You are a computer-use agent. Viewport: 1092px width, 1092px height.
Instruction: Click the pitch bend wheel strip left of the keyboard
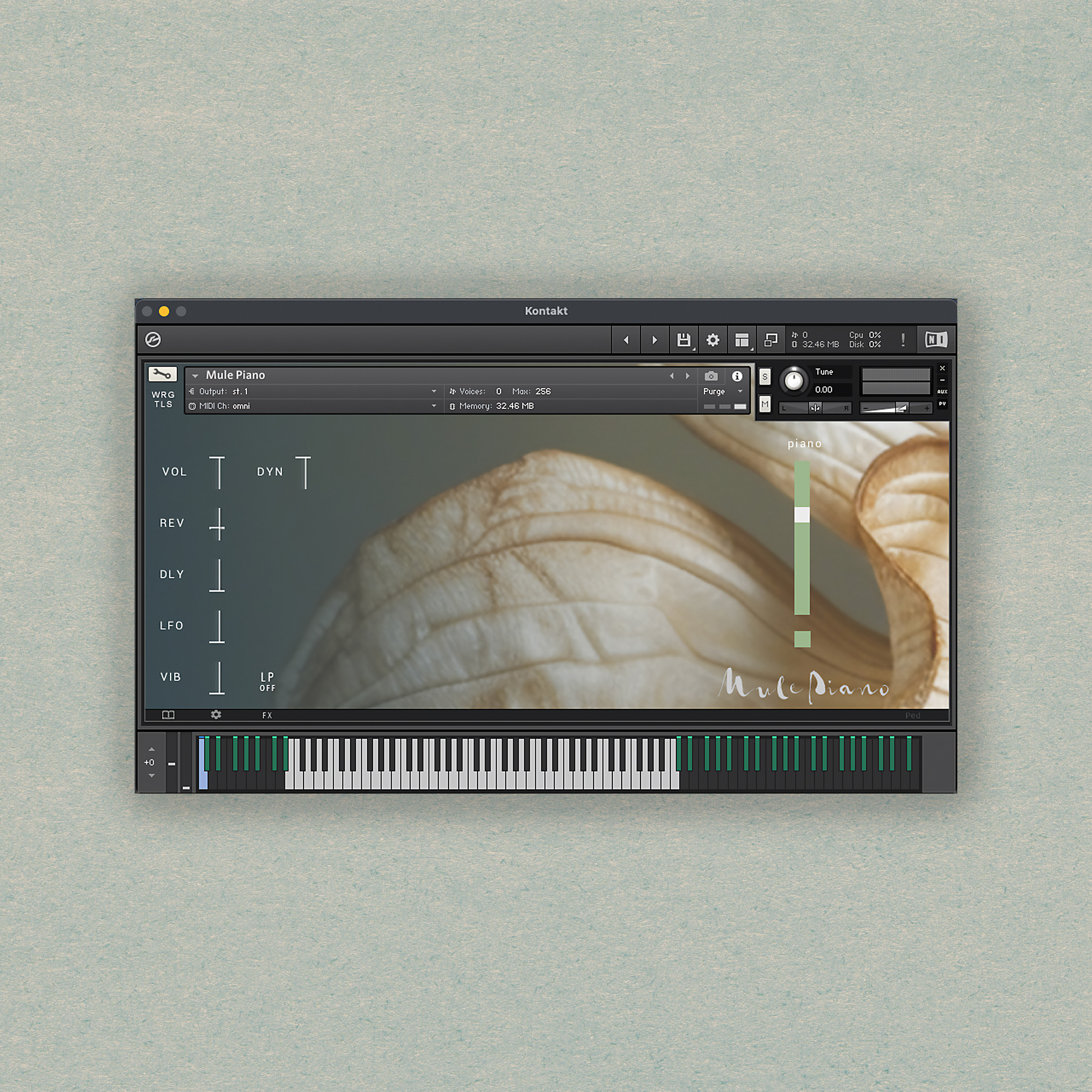[x=172, y=763]
